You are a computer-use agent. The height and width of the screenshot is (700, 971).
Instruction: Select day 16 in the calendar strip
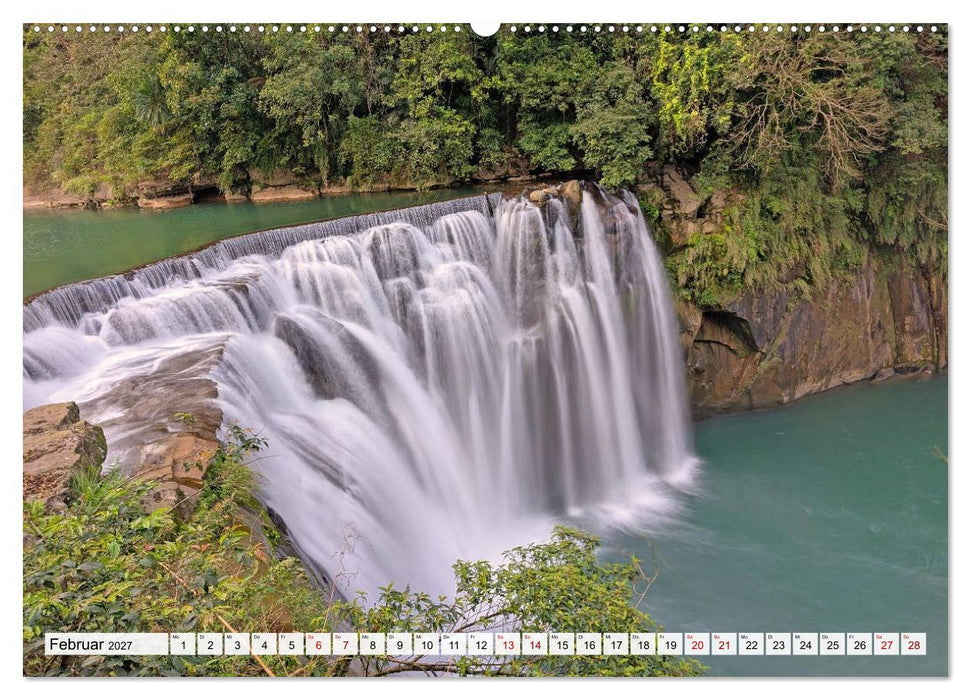589,644
